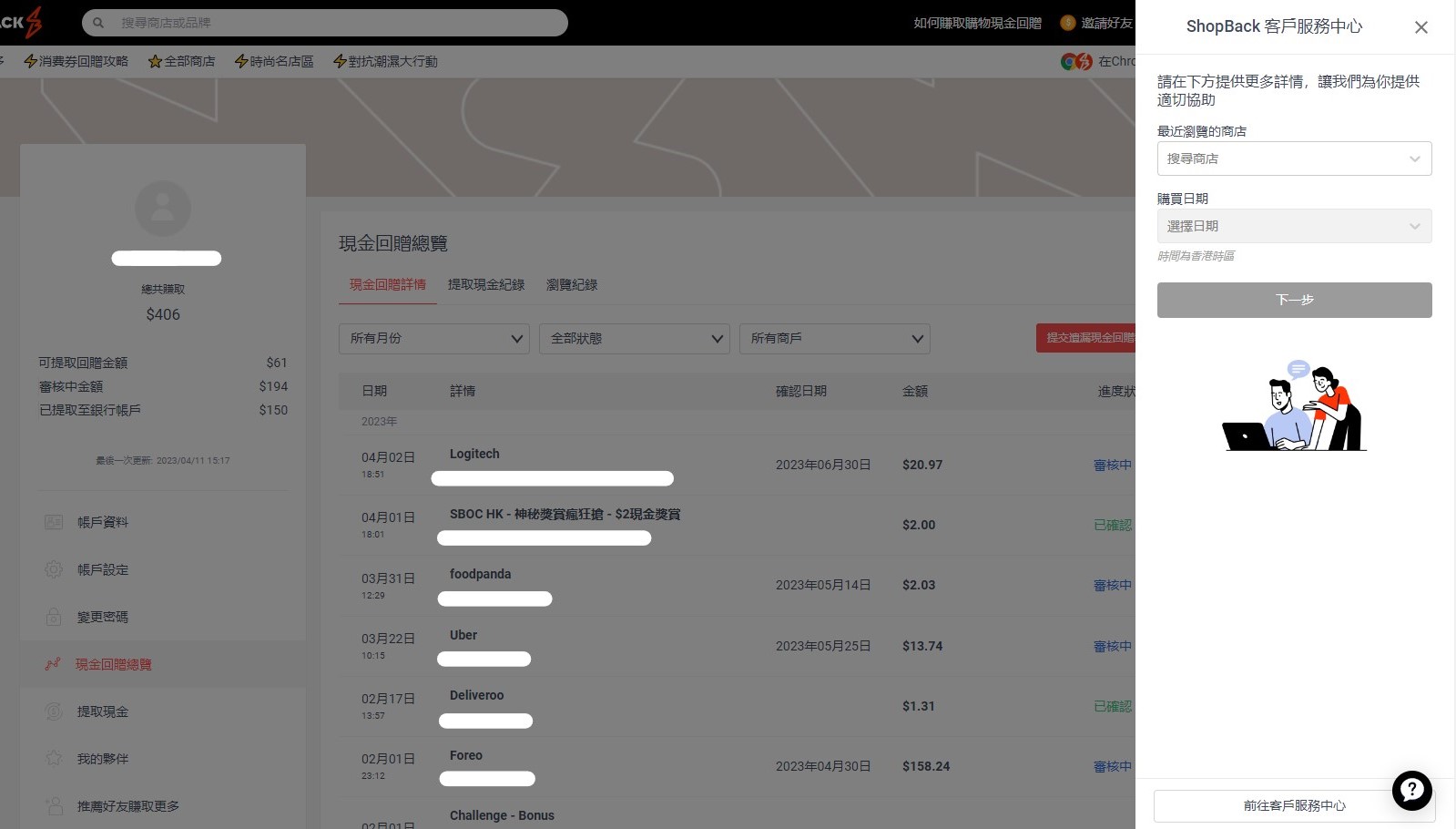Viewport: 1456px width, 829px height.
Task: Close the ShopBack 客戶服務中心 panel
Action: [x=1420, y=27]
